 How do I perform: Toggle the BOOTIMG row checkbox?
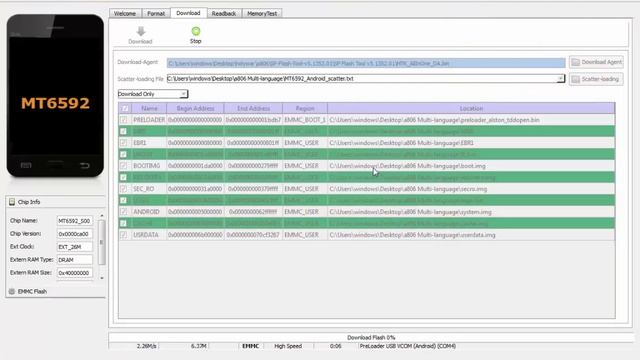[124, 166]
